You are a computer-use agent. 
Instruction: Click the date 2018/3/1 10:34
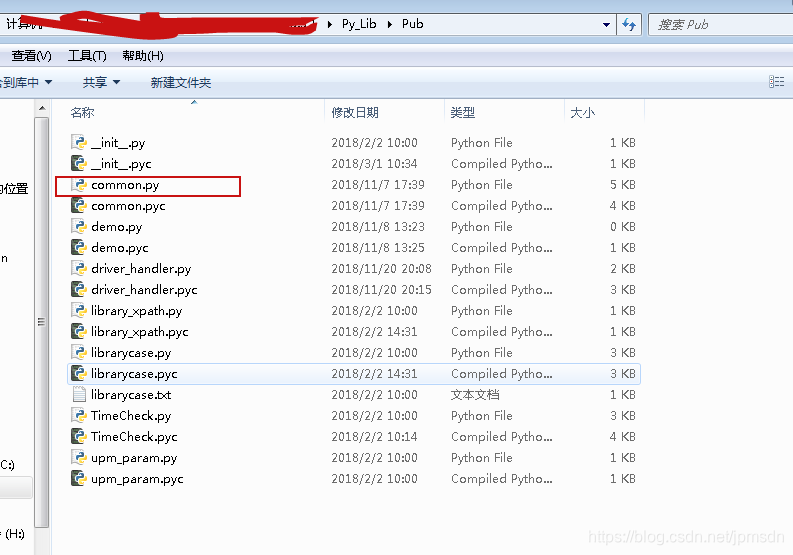(x=374, y=164)
